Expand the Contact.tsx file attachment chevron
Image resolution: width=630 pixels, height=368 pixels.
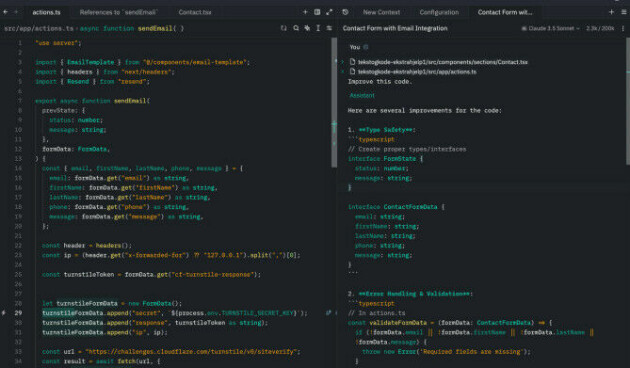tap(342, 62)
